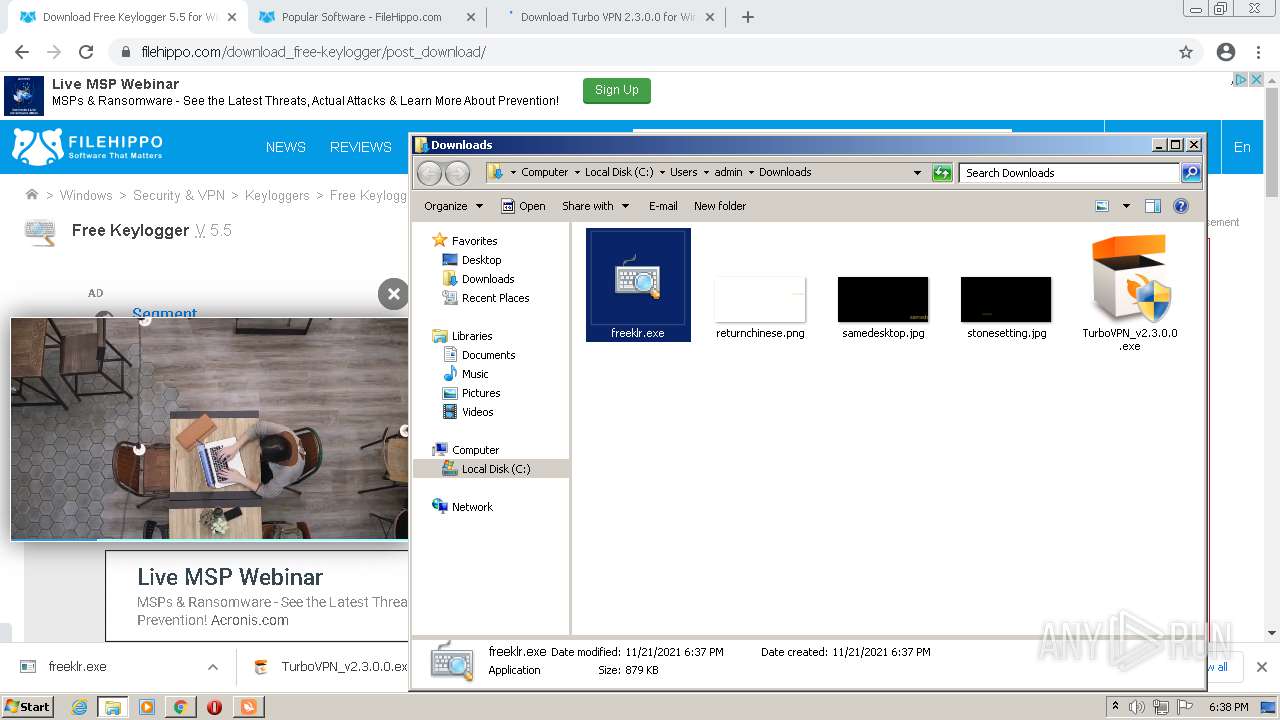This screenshot has width=1280, height=720.
Task: Change view using the views icon
Action: [1102, 206]
